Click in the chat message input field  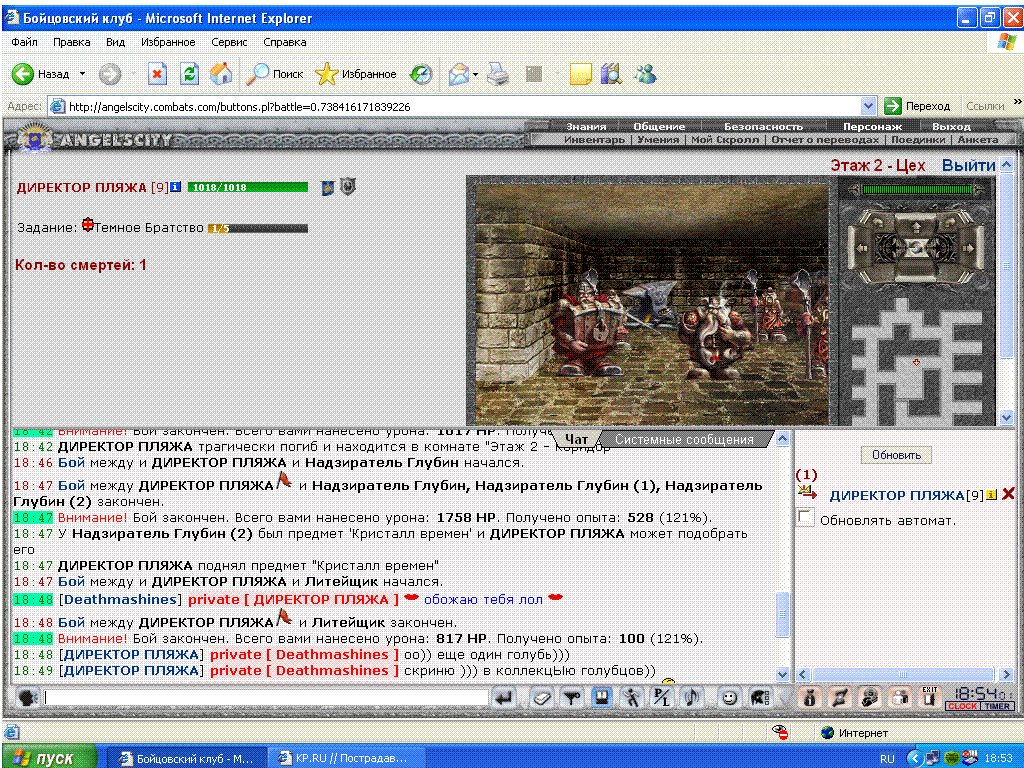265,697
